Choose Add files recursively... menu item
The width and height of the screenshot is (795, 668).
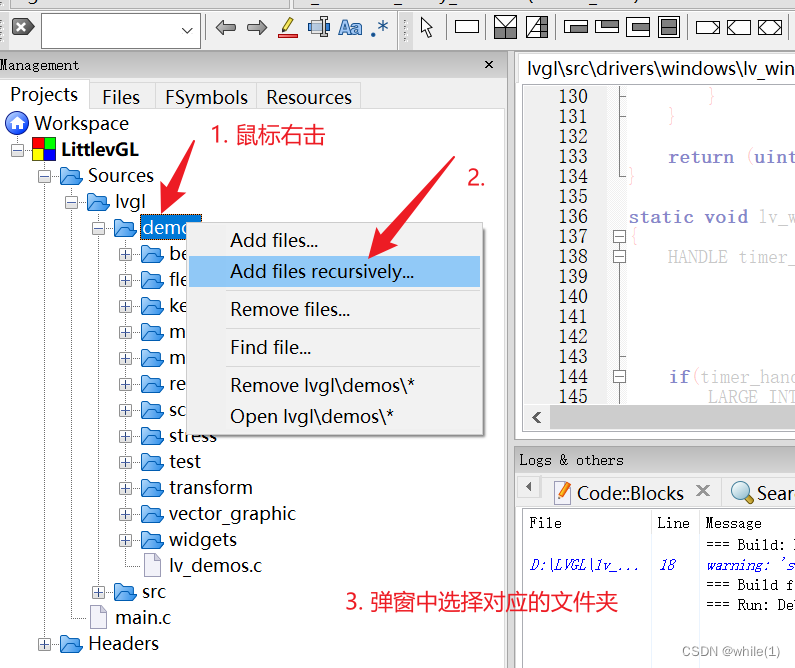(335, 272)
